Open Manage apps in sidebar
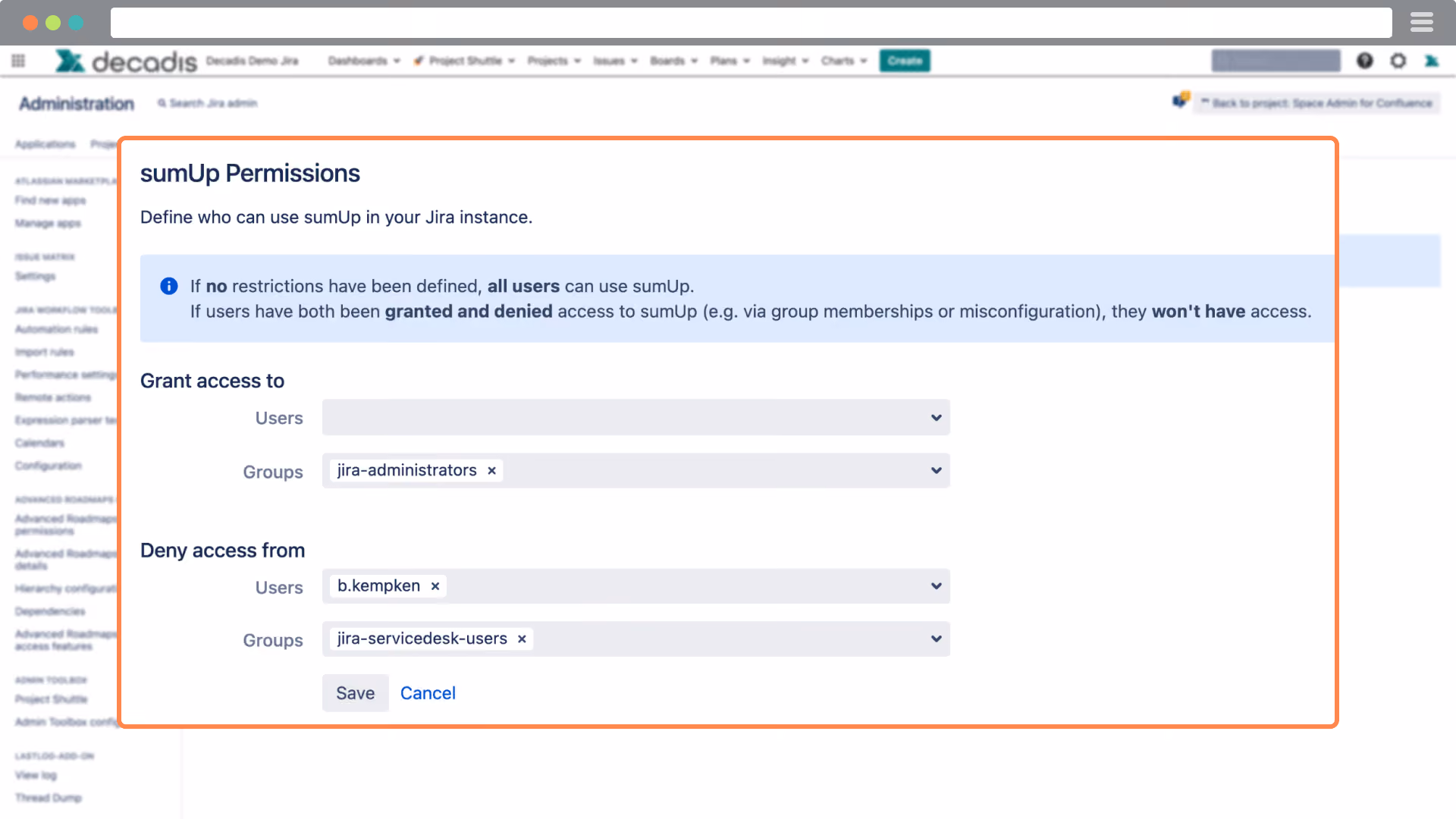The width and height of the screenshot is (1456, 819). [48, 223]
